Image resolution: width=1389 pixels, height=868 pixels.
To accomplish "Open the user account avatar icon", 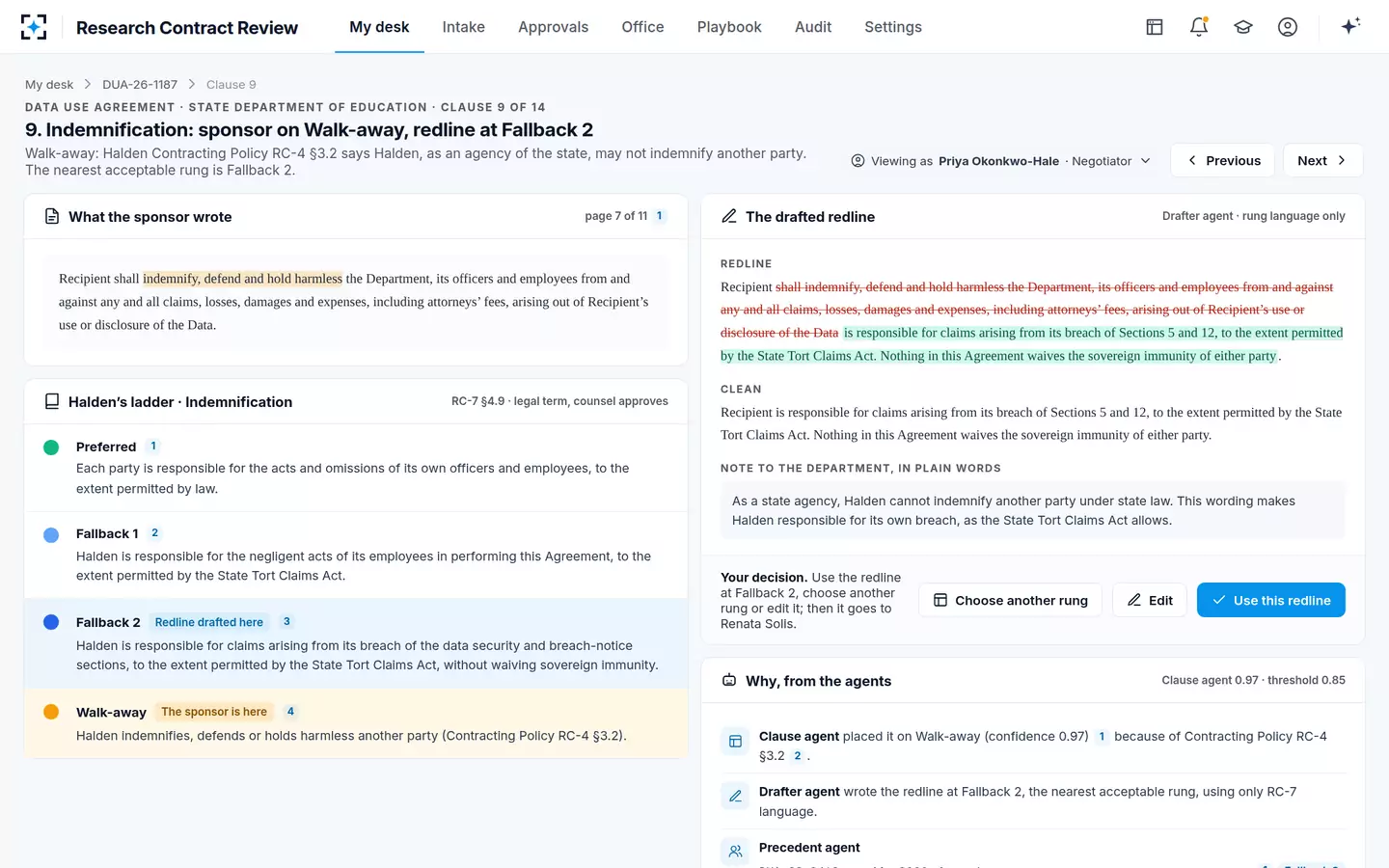I will (1288, 27).
